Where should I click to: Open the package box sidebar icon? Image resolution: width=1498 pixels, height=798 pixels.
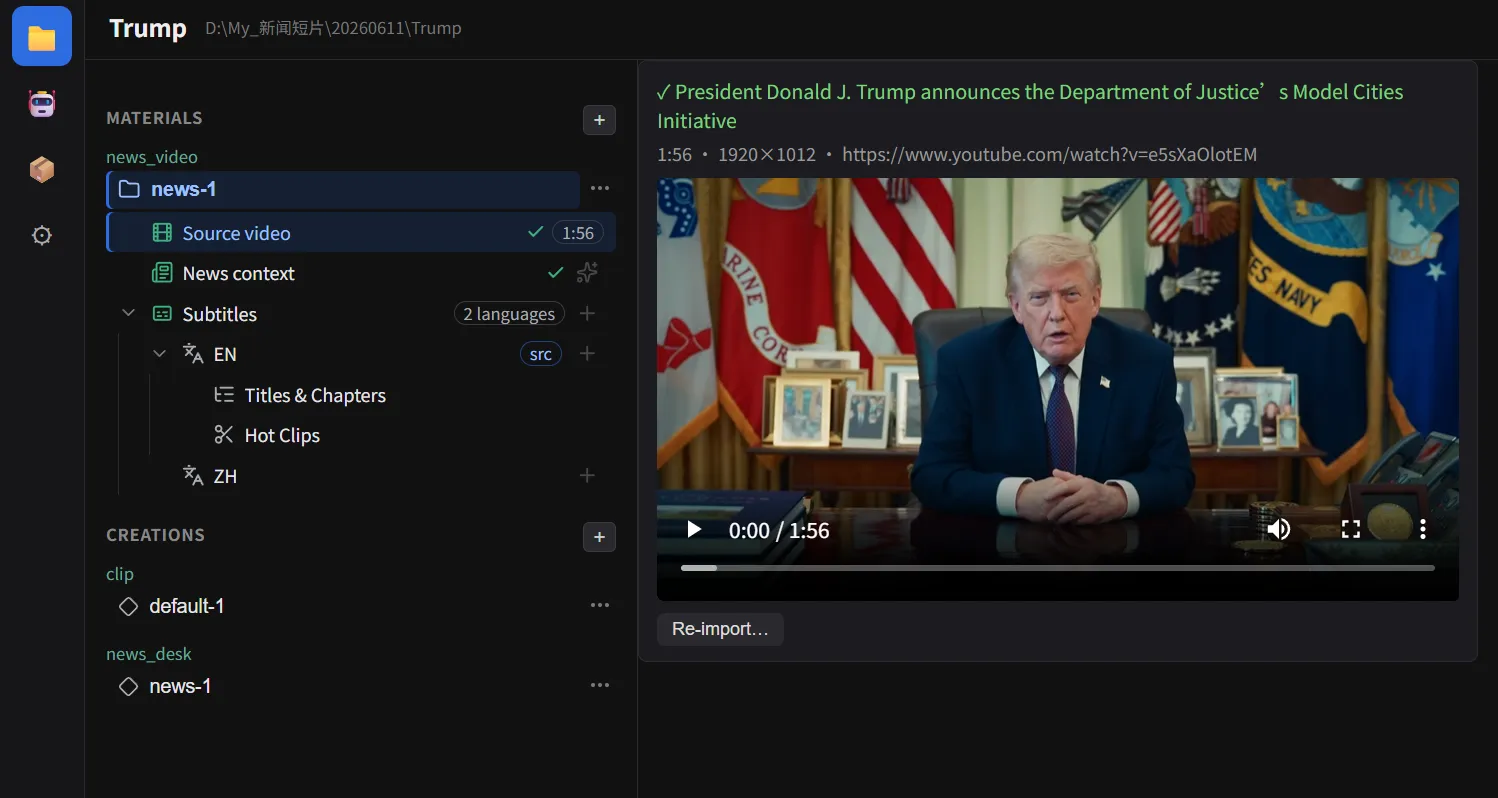(x=42, y=170)
